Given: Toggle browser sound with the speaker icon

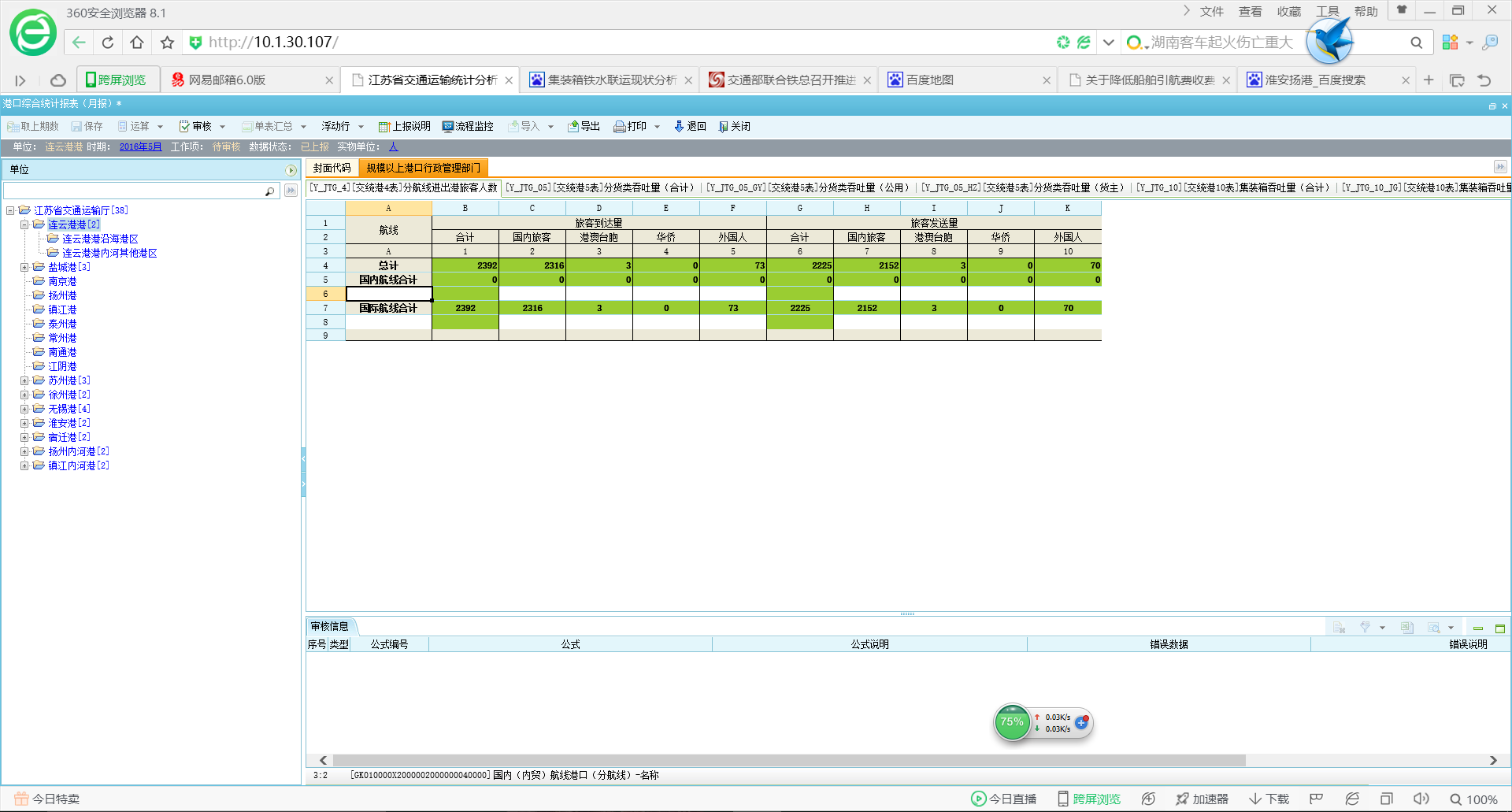Looking at the screenshot, I should tap(1421, 799).
